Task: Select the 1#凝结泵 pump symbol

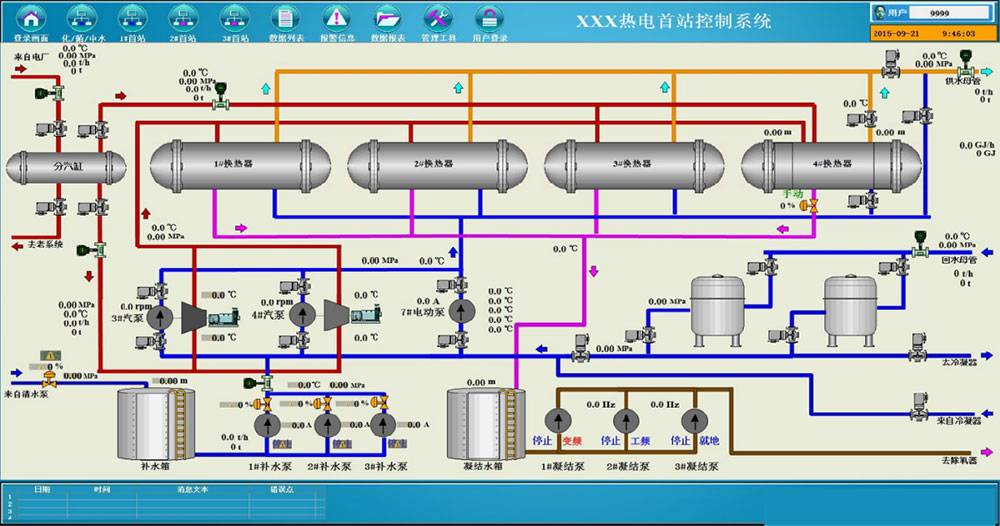Action: [558, 420]
